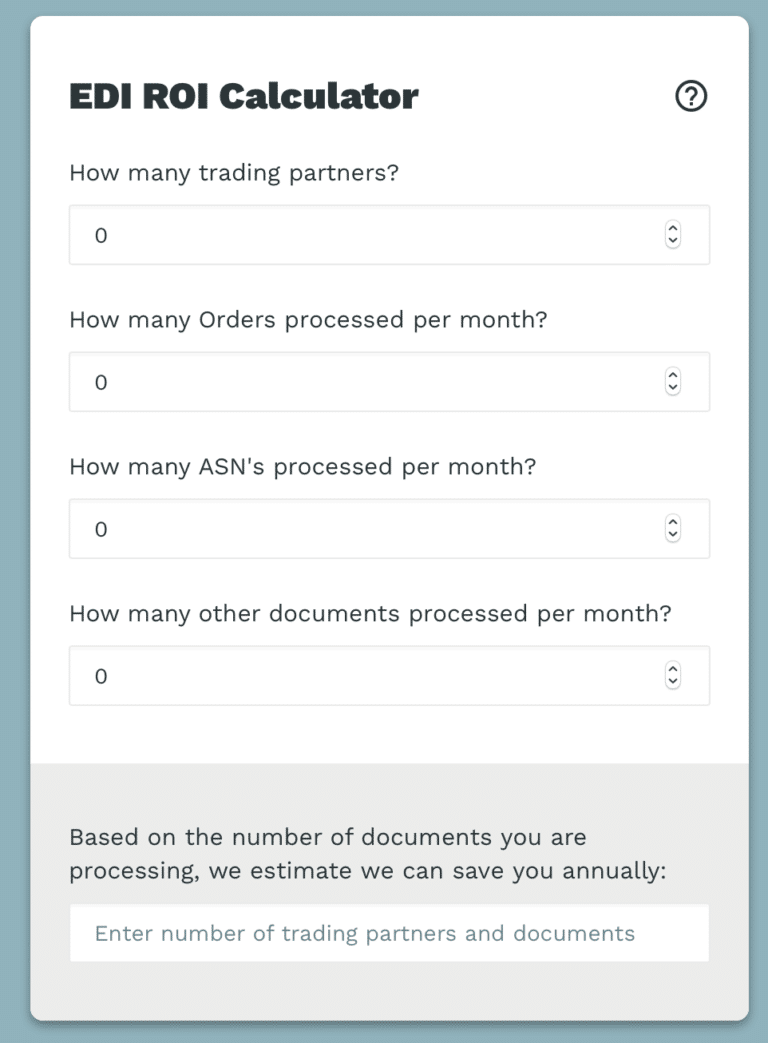Step up the other documents value
The image size is (768, 1043).
[673, 669]
